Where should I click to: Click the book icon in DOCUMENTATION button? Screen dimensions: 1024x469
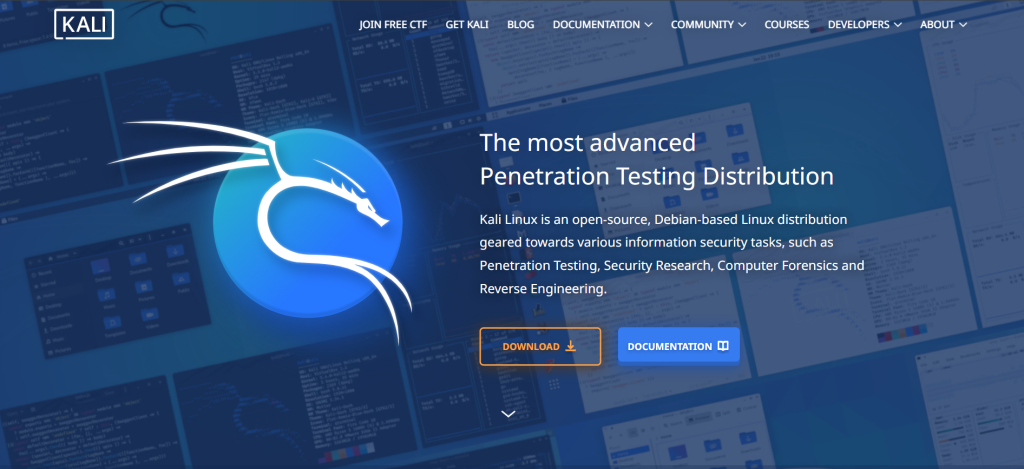(x=723, y=346)
